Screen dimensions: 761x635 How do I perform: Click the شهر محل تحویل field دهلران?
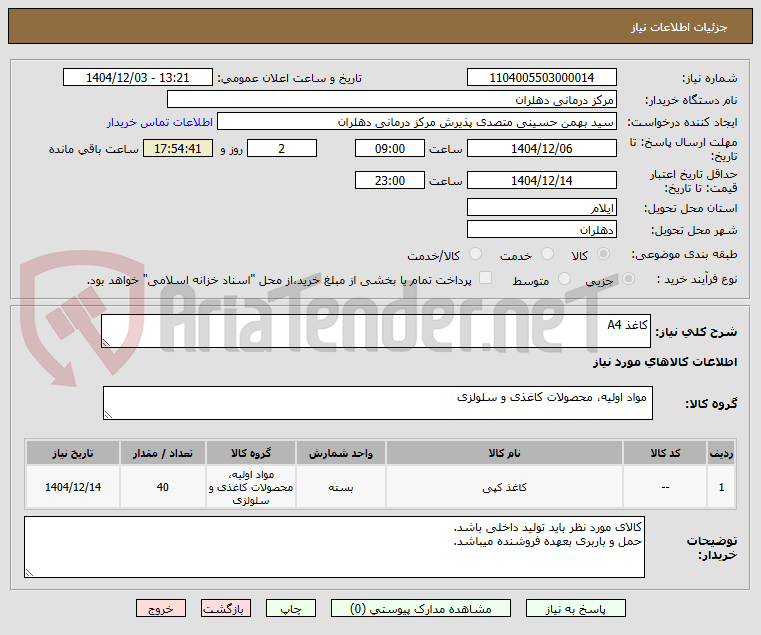[x=542, y=229]
